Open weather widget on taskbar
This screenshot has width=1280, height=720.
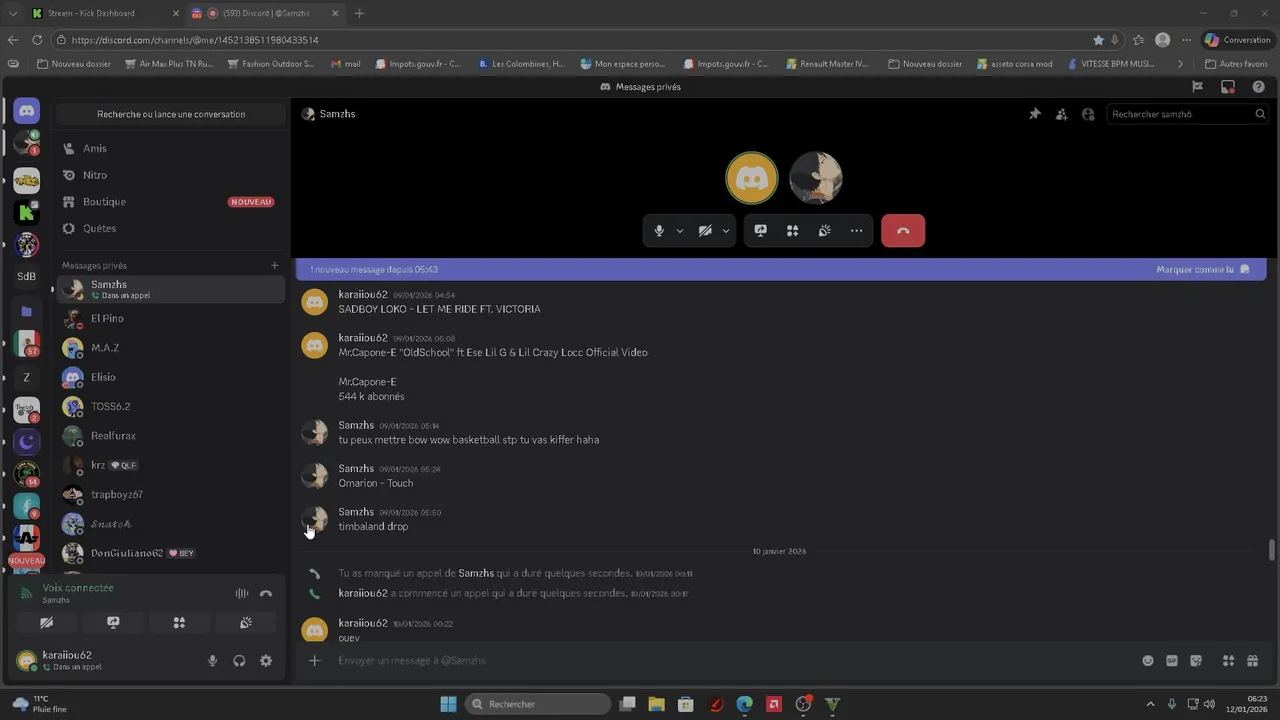coord(38,704)
